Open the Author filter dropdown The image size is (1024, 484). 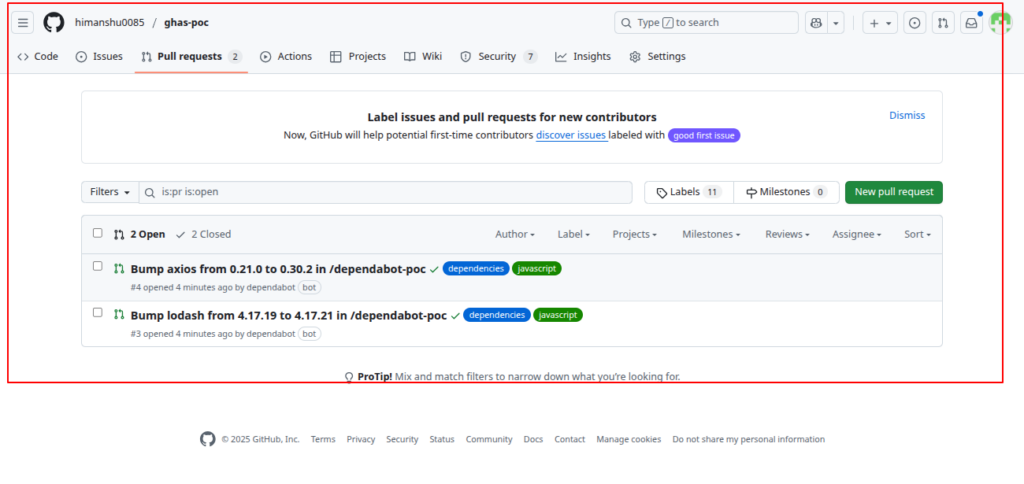coord(514,234)
